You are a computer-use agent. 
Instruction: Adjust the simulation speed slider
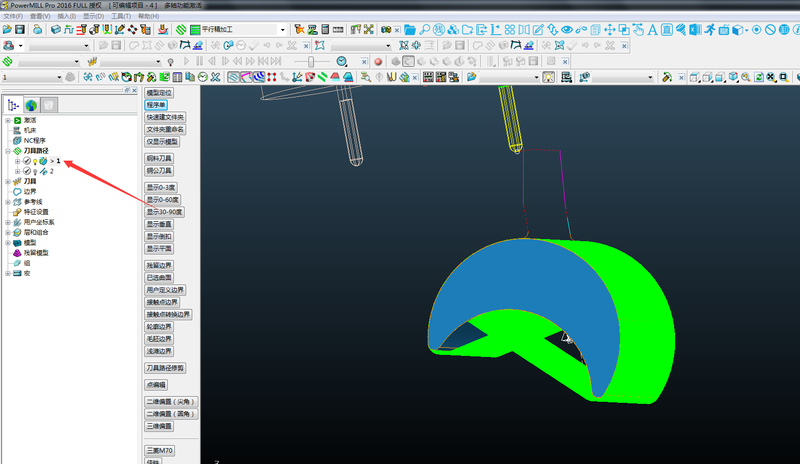(x=311, y=62)
